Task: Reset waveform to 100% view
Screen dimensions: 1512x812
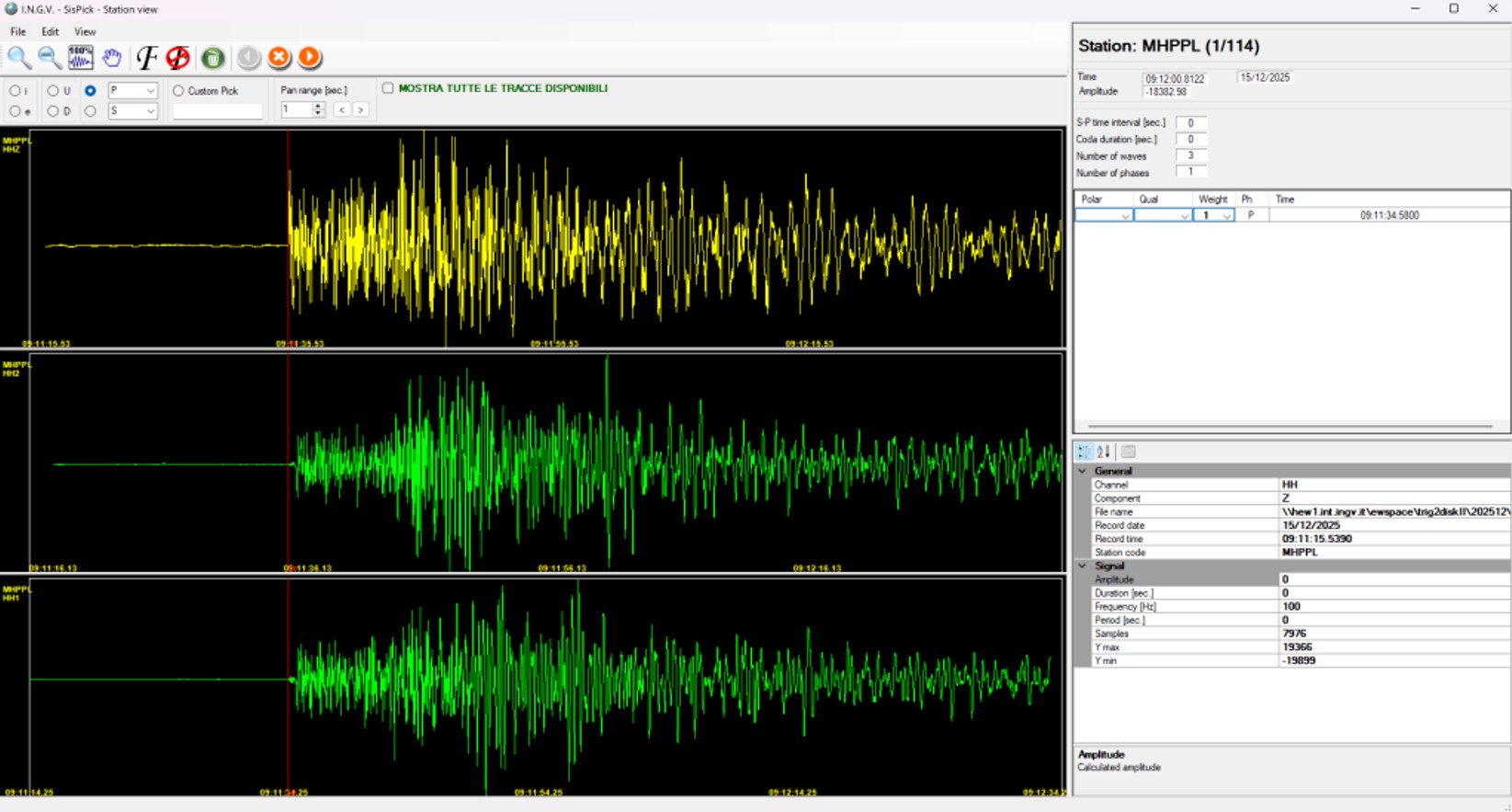Action: [81, 58]
